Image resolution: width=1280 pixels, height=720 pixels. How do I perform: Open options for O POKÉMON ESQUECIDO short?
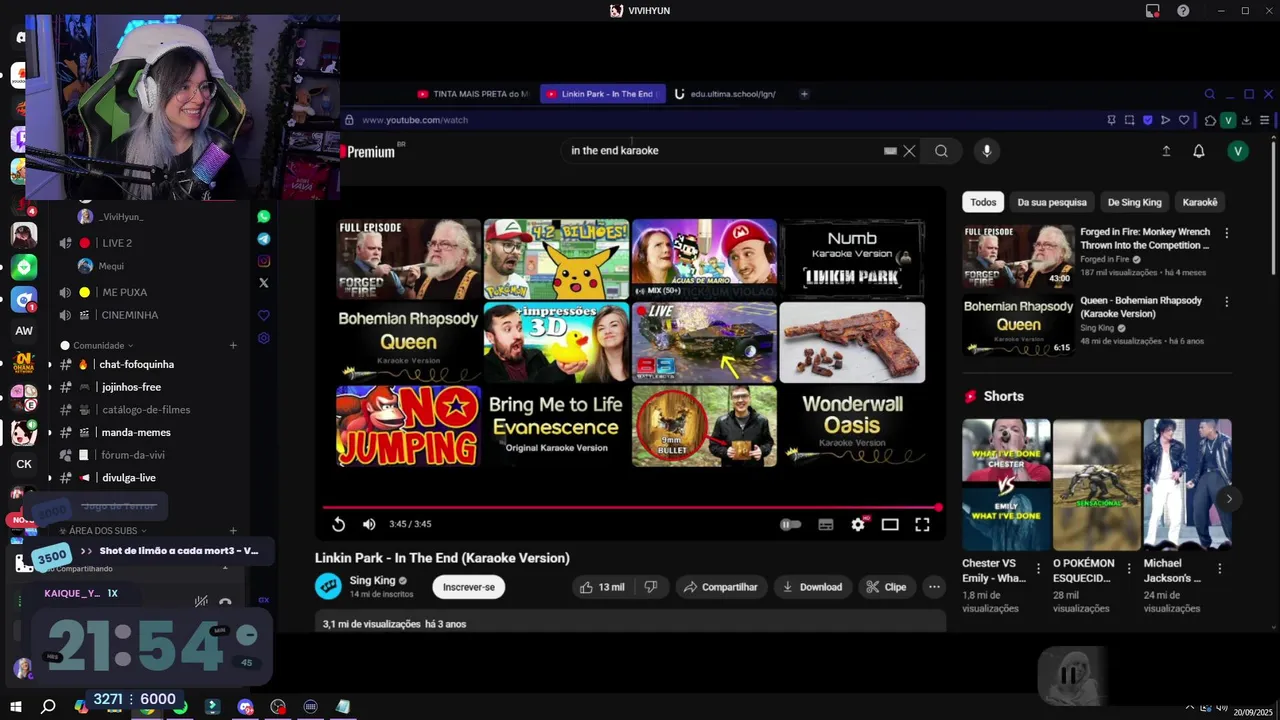[x=1129, y=568]
